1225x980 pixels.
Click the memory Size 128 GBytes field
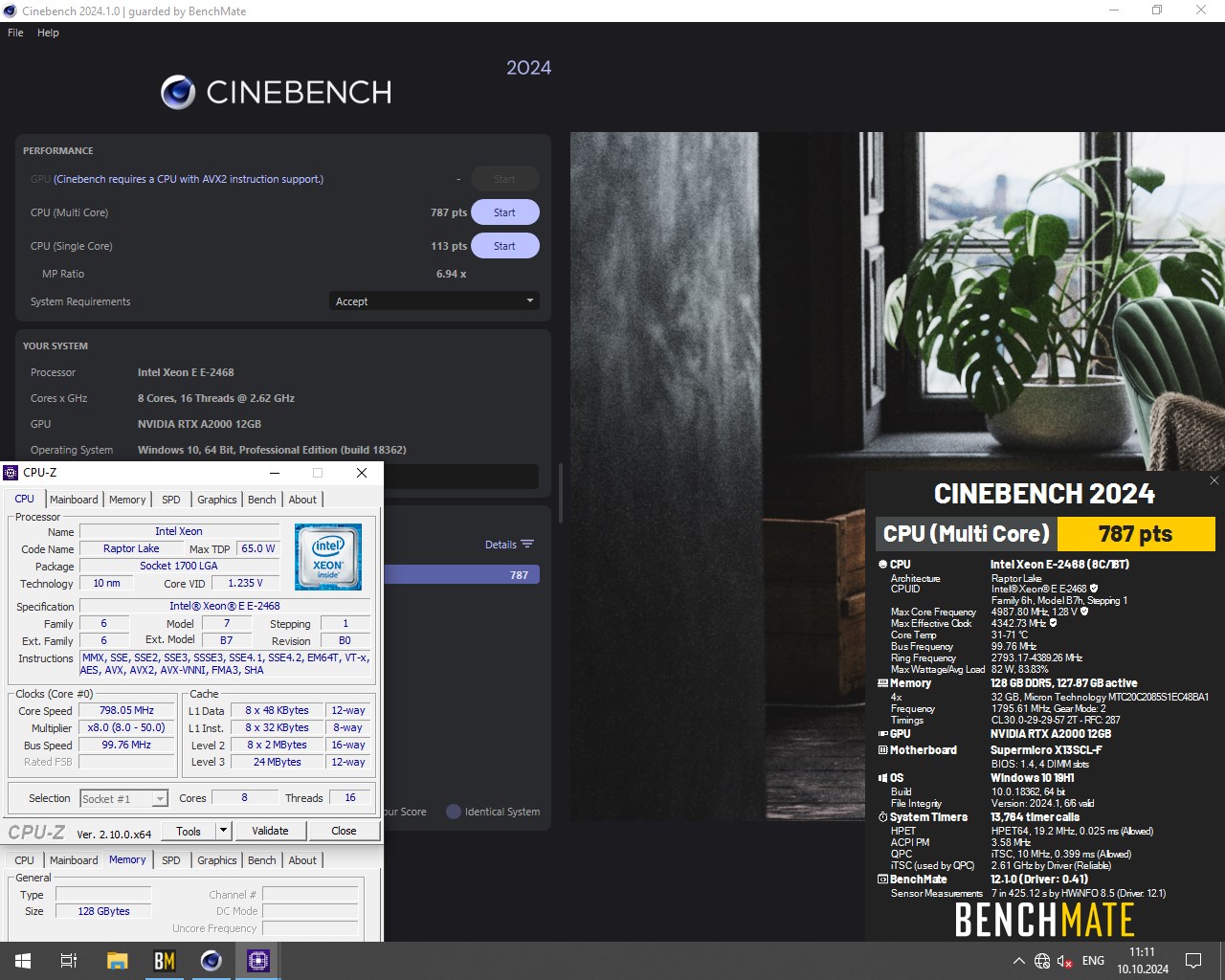point(103,911)
